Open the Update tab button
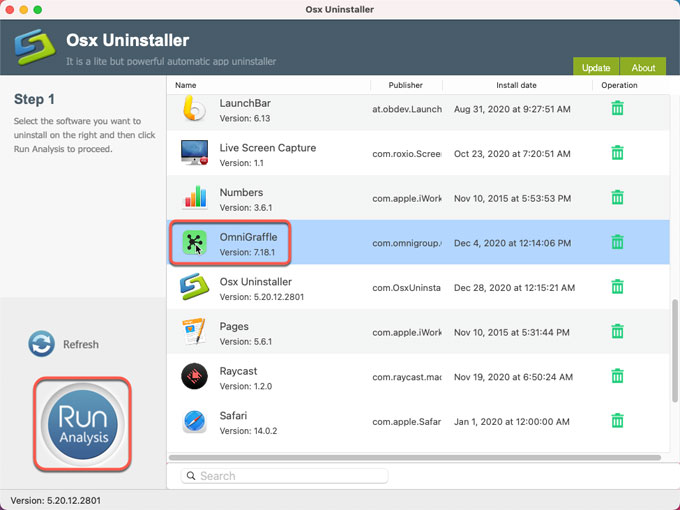Image resolution: width=680 pixels, height=510 pixels. point(596,66)
